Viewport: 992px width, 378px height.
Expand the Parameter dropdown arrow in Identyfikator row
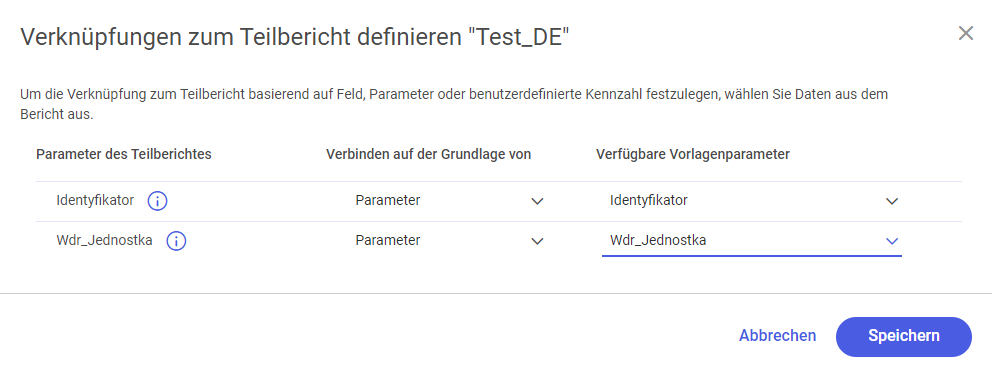point(537,201)
